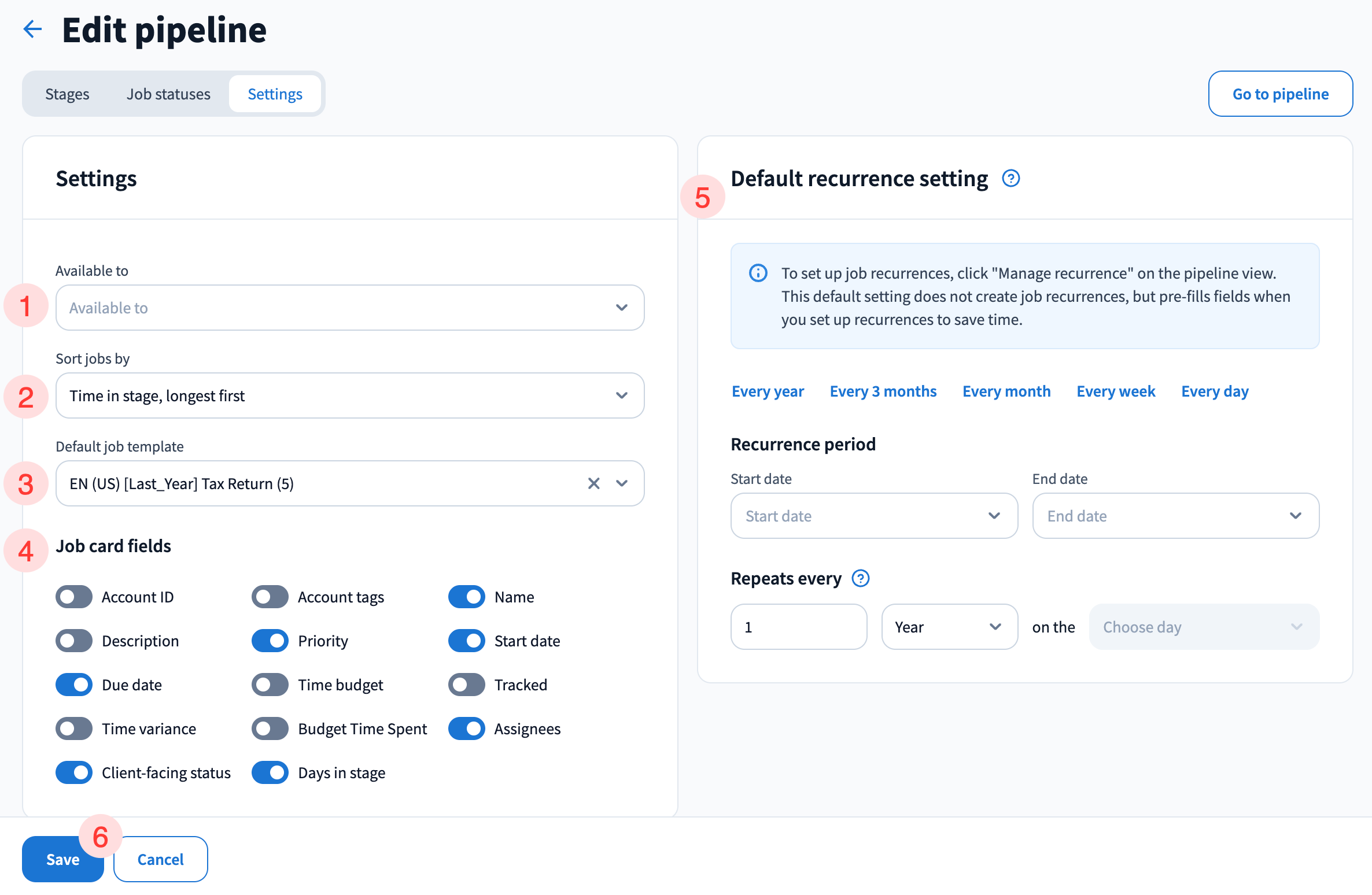
Task: Click chevron icon in Default job template
Action: 622,483
